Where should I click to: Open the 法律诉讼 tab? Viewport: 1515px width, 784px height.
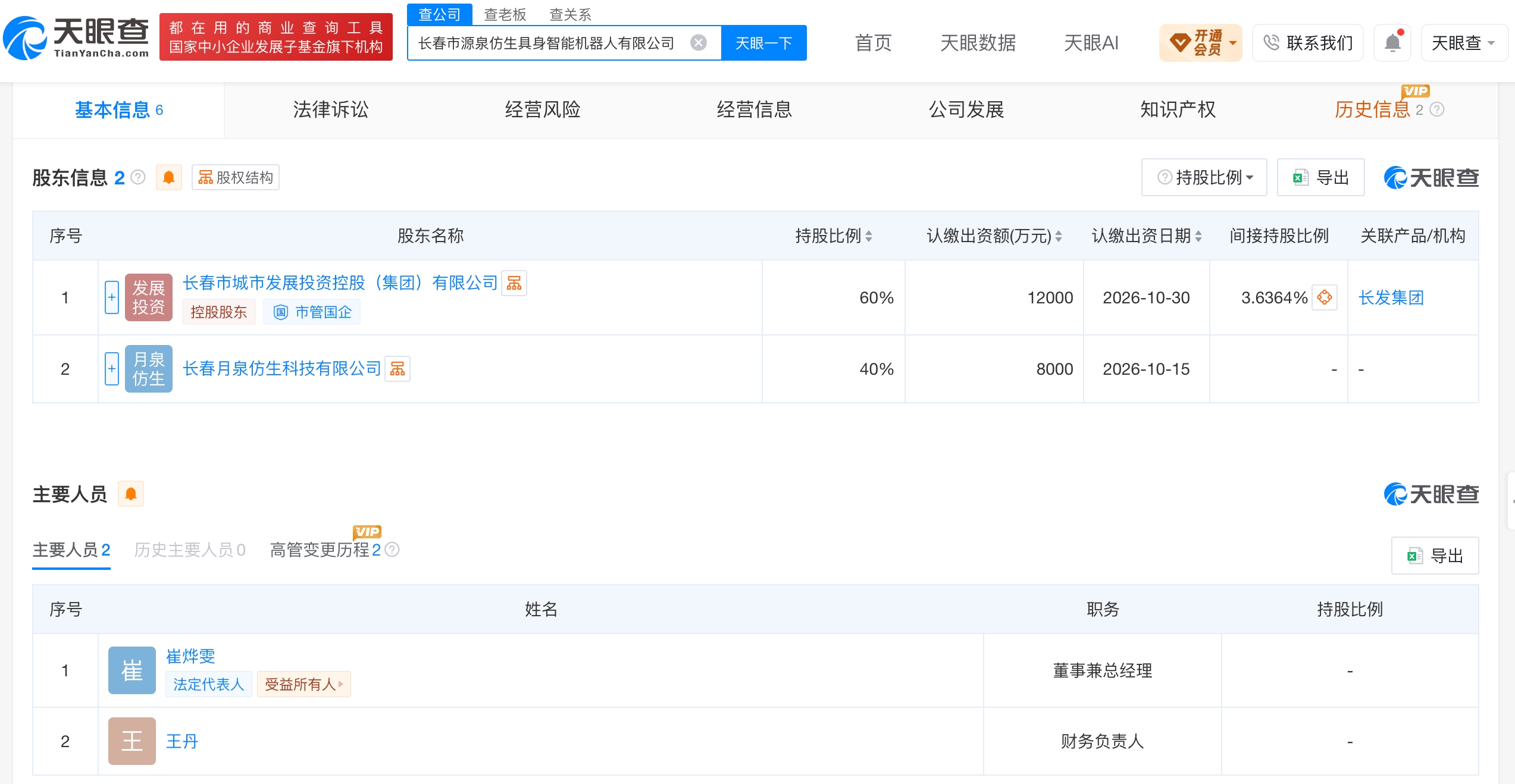pos(331,110)
